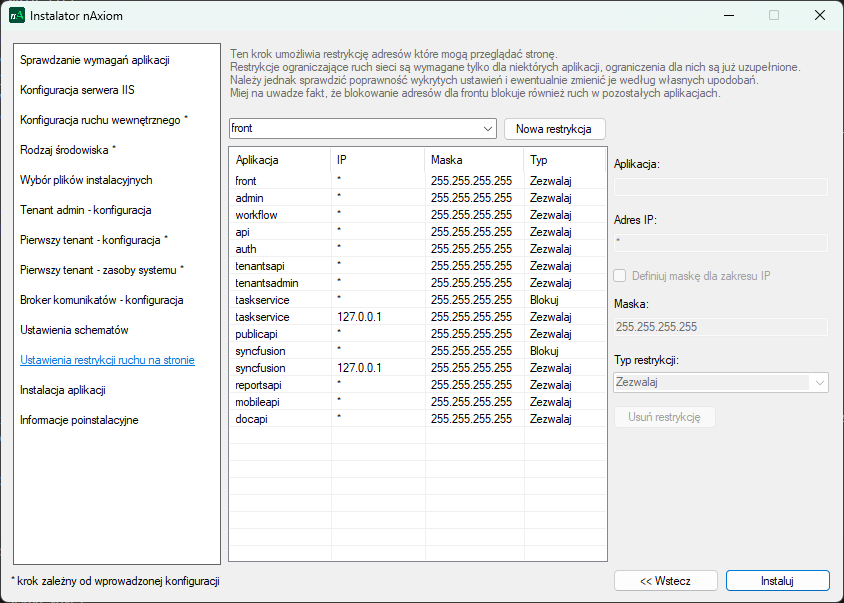
Task: Expand the 'front' application dropdown
Action: click(488, 129)
